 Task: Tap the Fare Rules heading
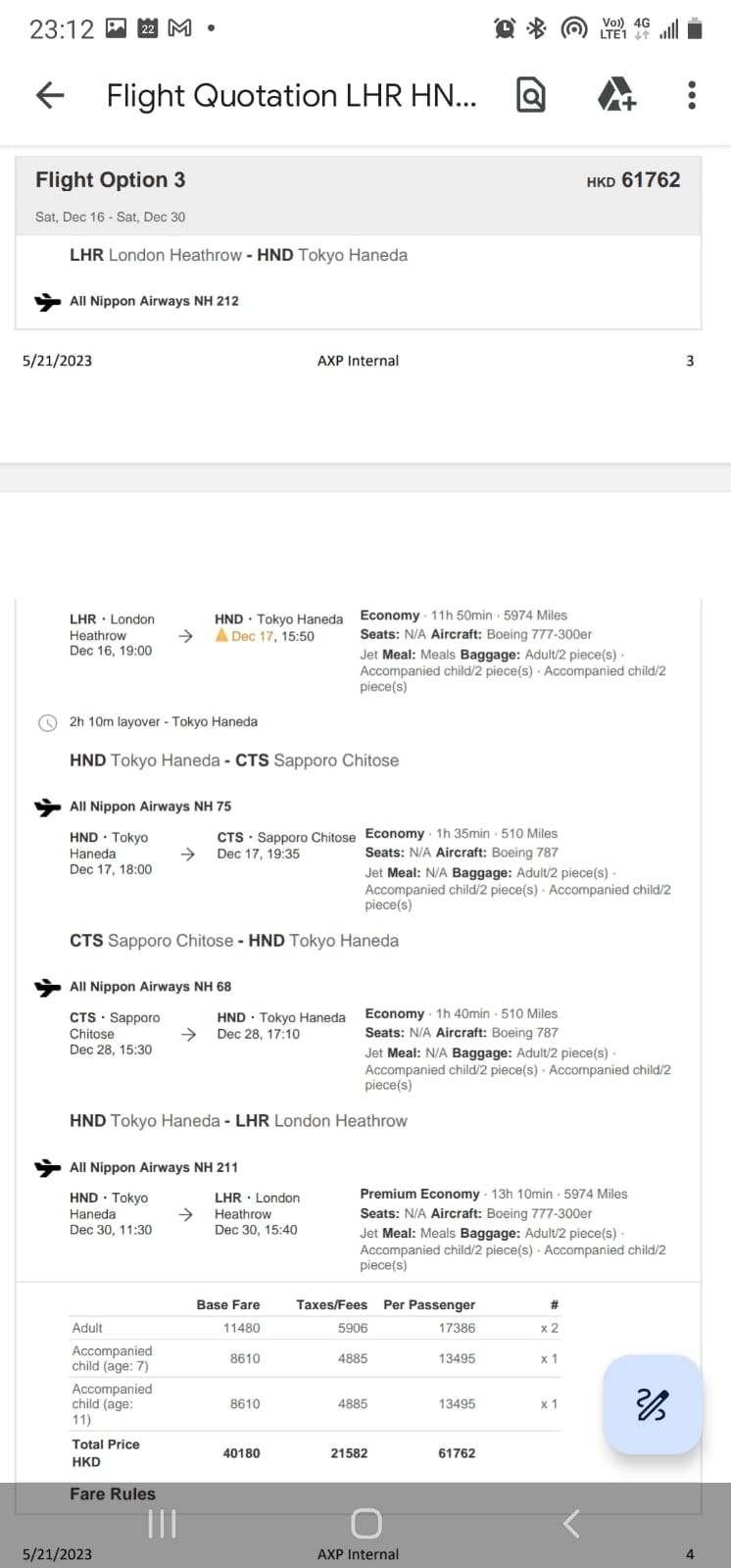point(113,1494)
